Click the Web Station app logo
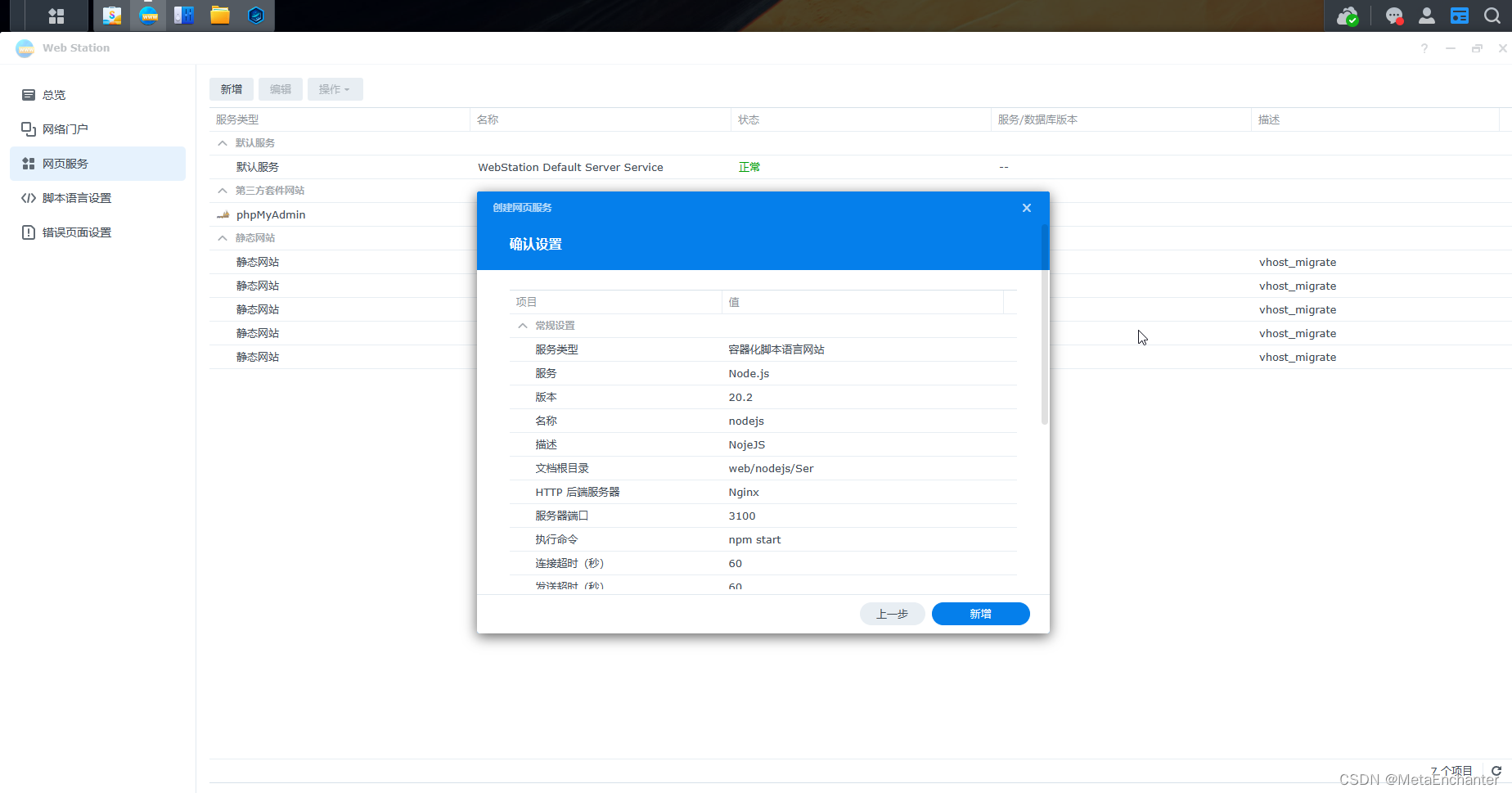This screenshot has height=793, width=1512. [25, 48]
